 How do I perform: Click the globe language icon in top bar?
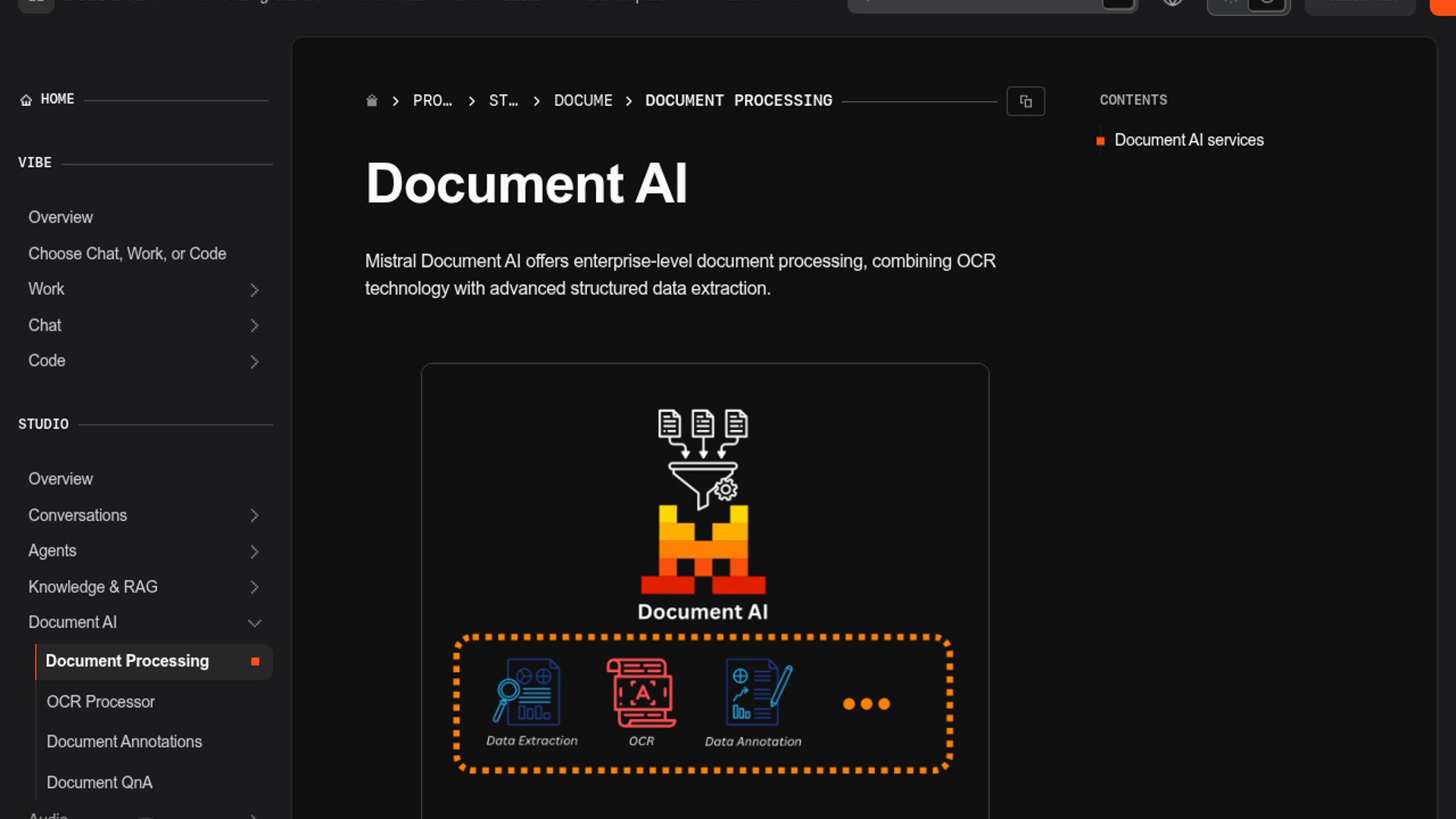point(1172,2)
